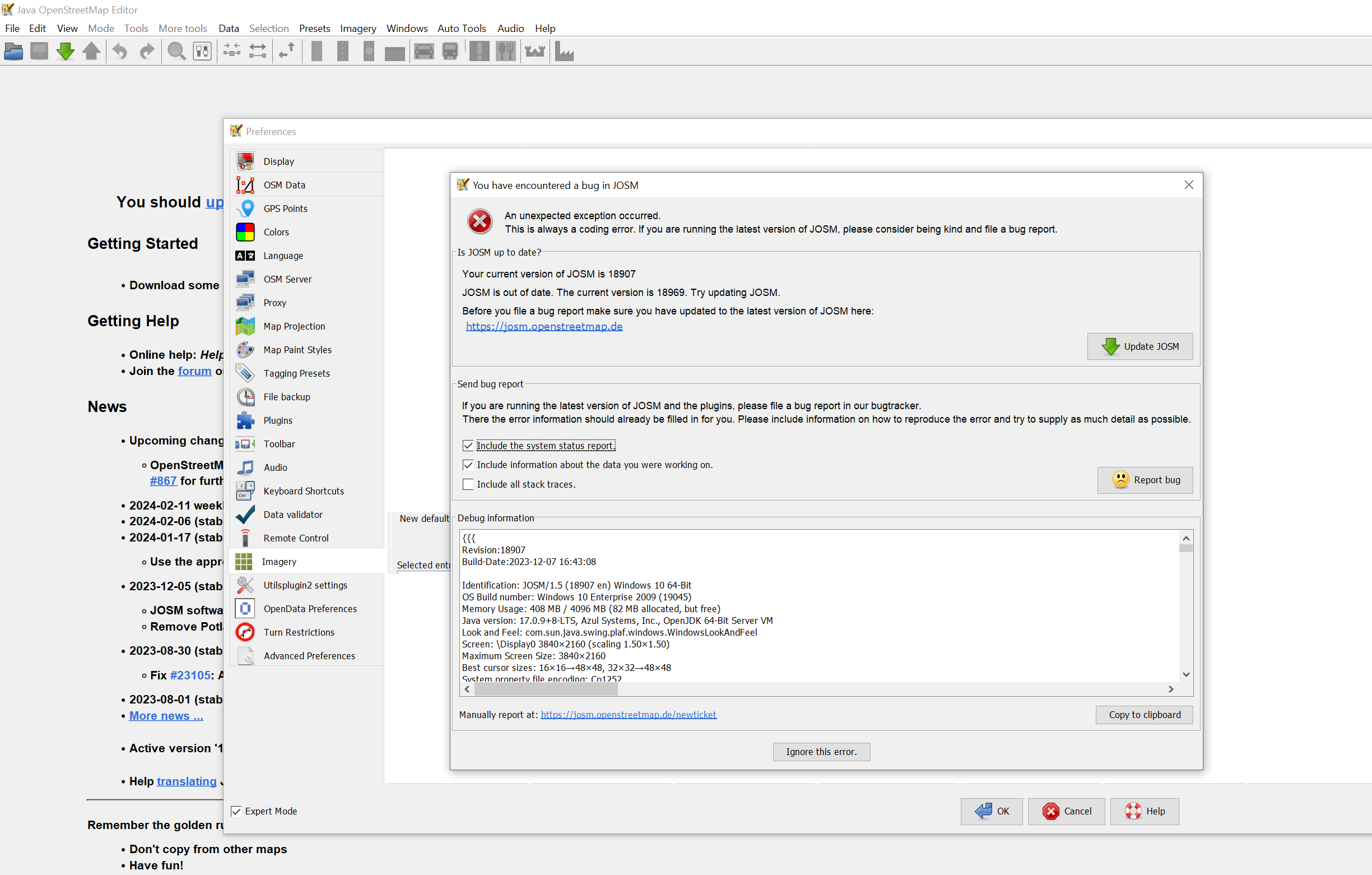Image resolution: width=1372 pixels, height=875 pixels.
Task: Click inside the Debug information text area
Action: [x=819, y=606]
